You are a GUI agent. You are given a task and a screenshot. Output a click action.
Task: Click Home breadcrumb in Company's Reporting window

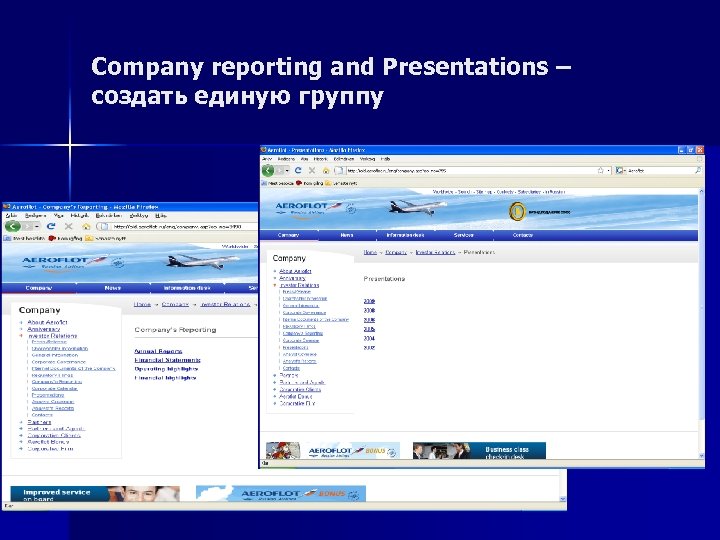coord(142,304)
